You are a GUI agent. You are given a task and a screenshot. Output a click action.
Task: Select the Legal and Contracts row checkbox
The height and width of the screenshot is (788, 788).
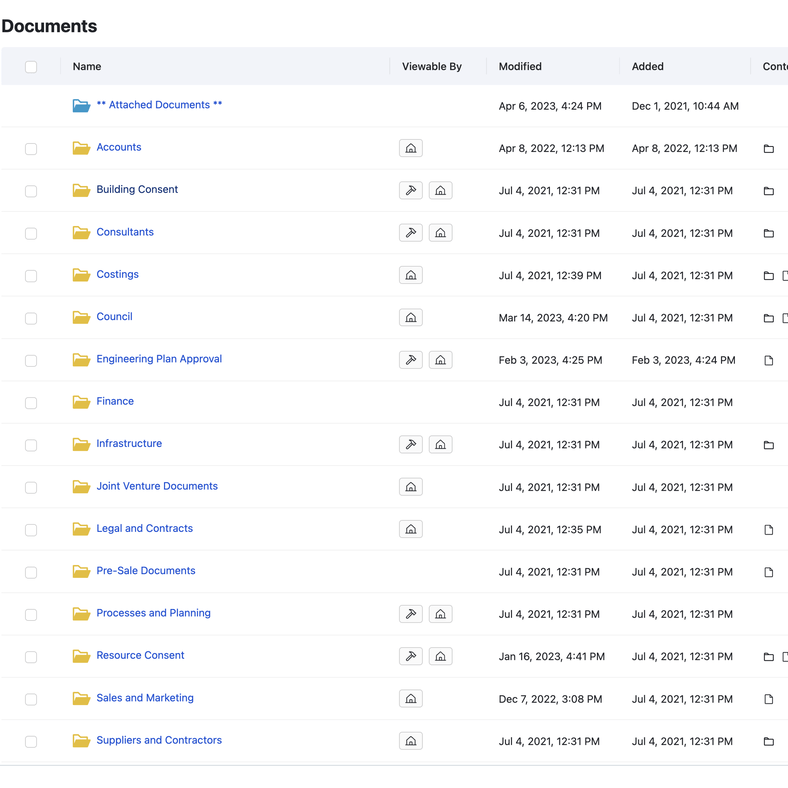[x=31, y=530]
